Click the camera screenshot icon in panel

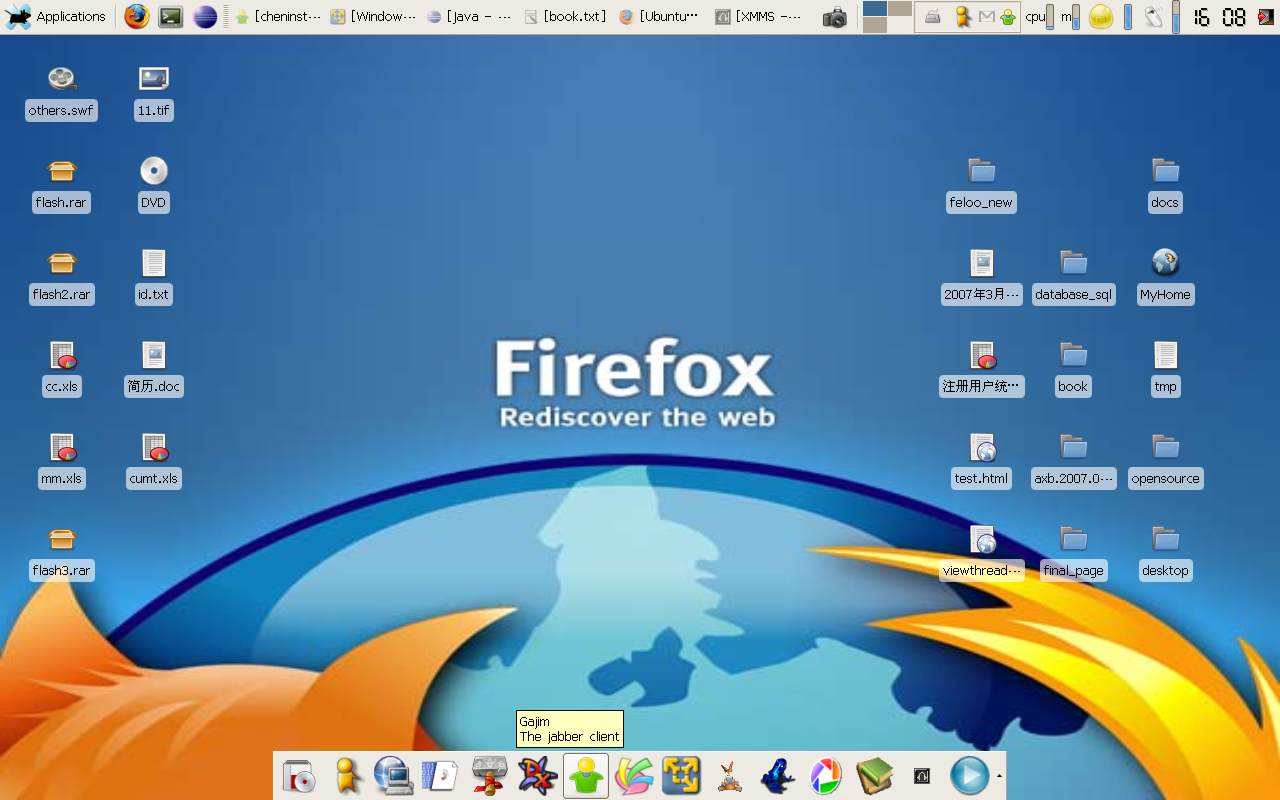click(835, 17)
